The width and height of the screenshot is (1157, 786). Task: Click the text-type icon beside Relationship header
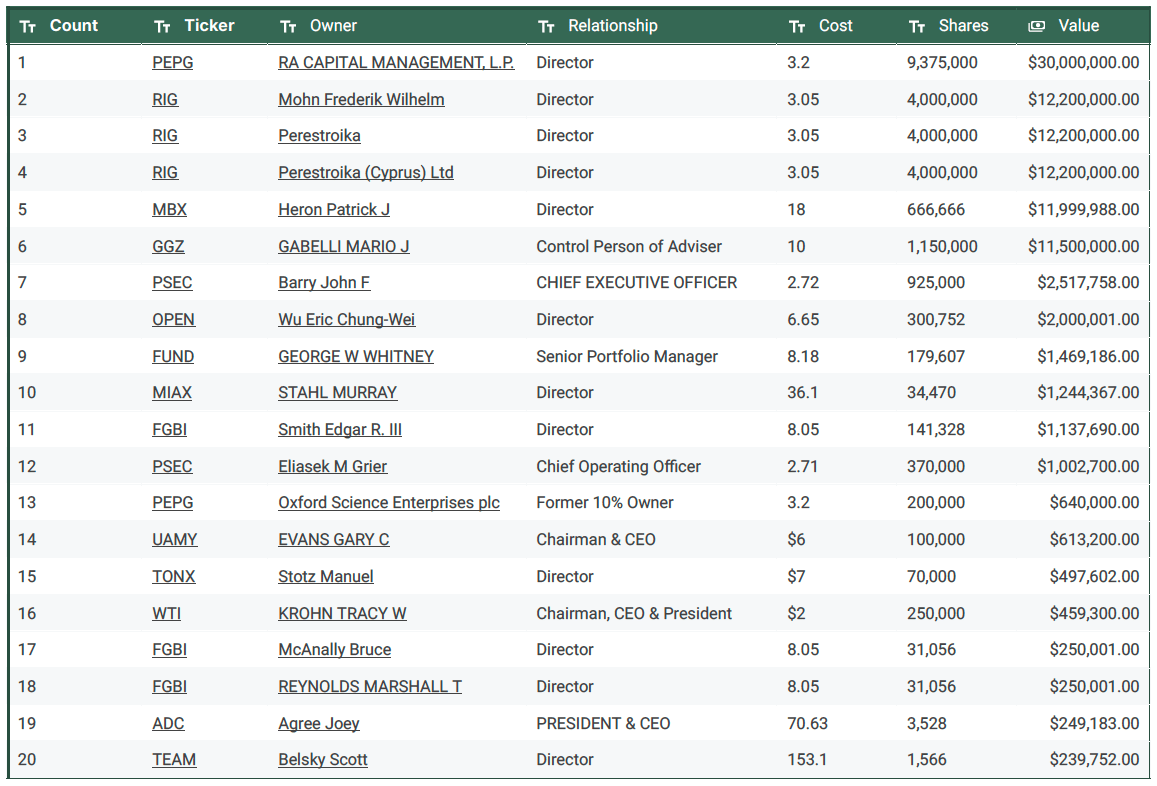pos(546,27)
